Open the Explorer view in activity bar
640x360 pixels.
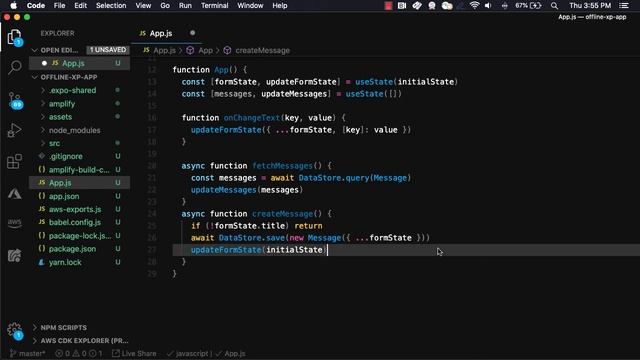14,37
